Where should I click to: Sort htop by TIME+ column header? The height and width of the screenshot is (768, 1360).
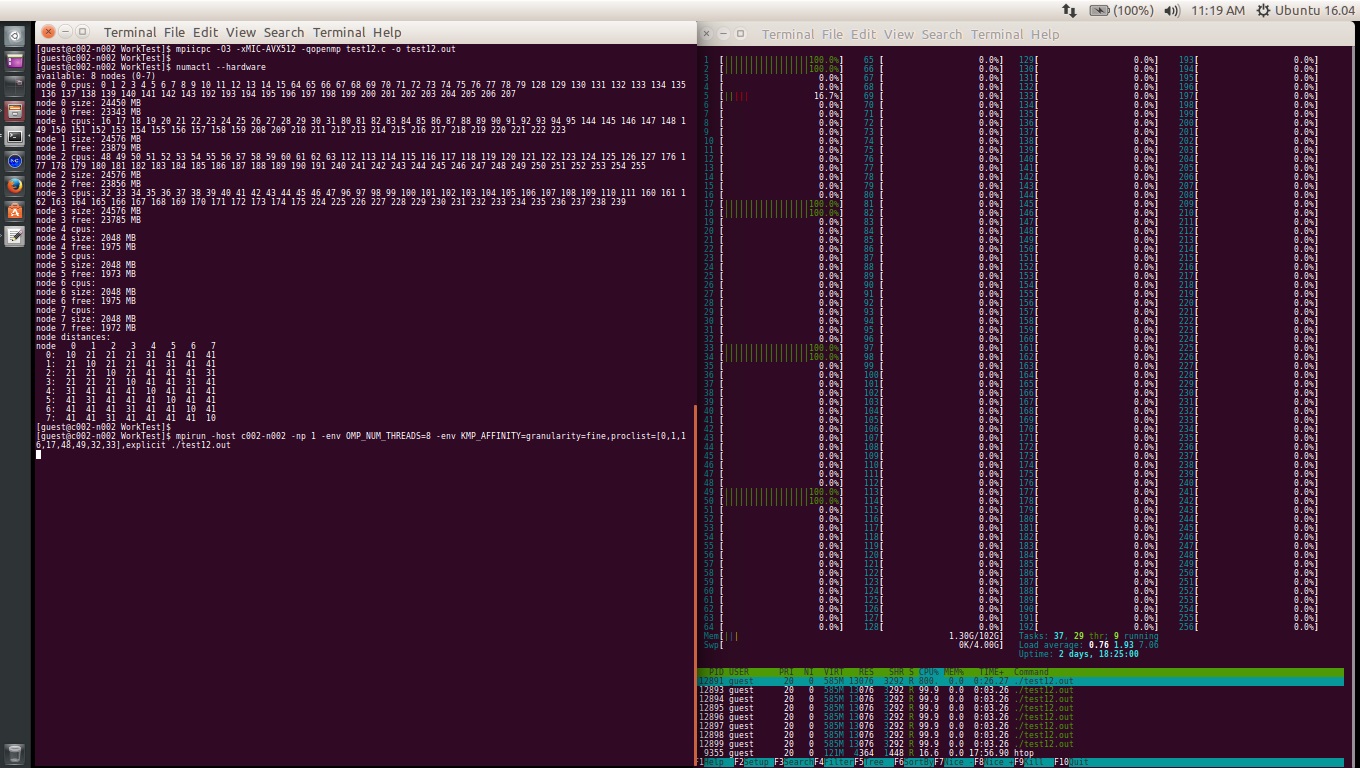tap(993, 672)
